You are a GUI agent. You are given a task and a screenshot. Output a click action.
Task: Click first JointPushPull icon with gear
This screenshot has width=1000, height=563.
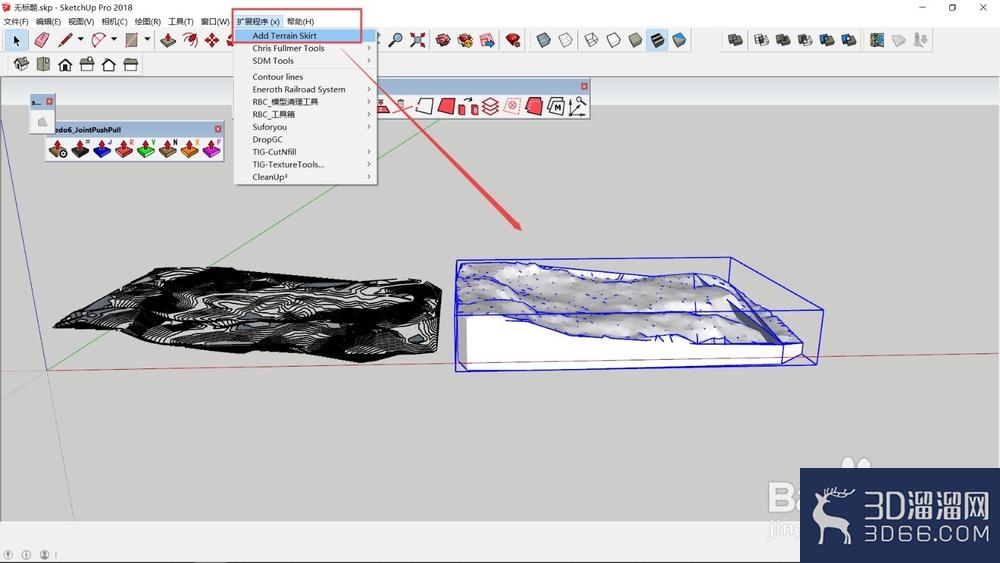(58, 149)
